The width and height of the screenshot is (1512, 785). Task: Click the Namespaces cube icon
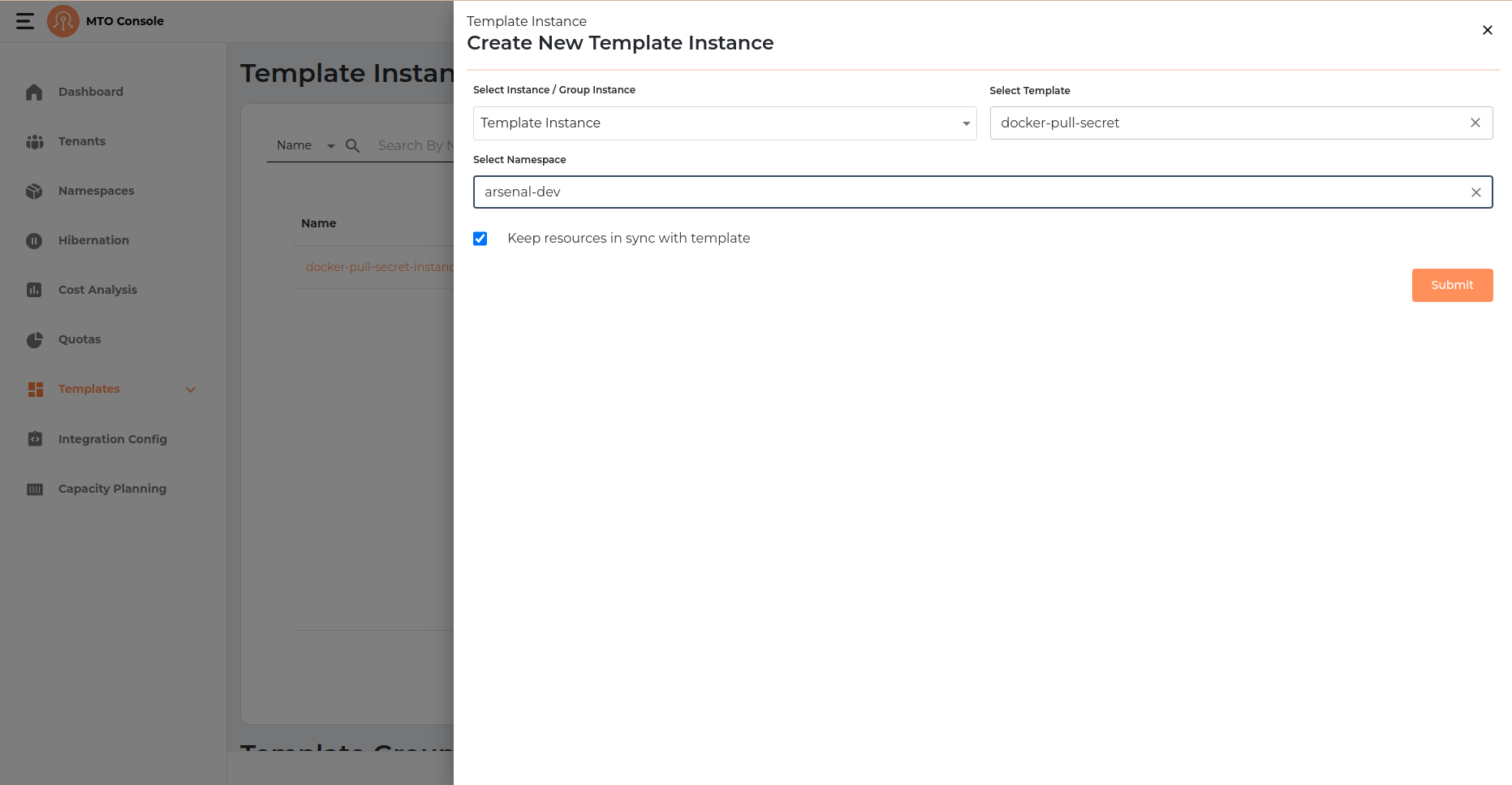pyautogui.click(x=34, y=192)
